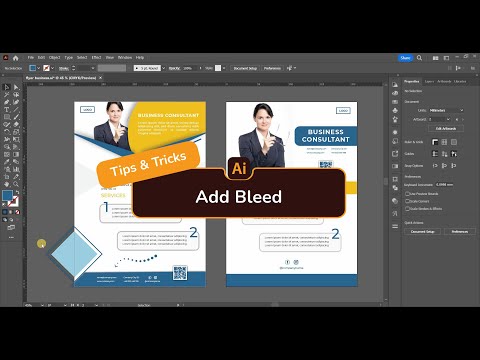This screenshot has height=360, width=480.
Task: Click the swap fill and stroke arrow
Action: 17,192
